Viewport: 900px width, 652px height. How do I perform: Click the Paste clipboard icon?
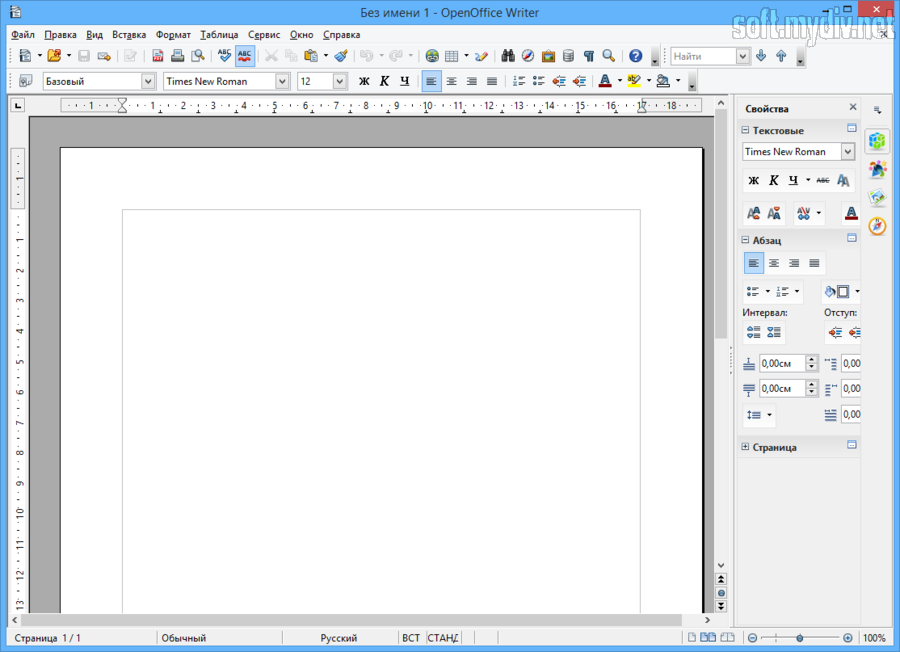[x=311, y=56]
